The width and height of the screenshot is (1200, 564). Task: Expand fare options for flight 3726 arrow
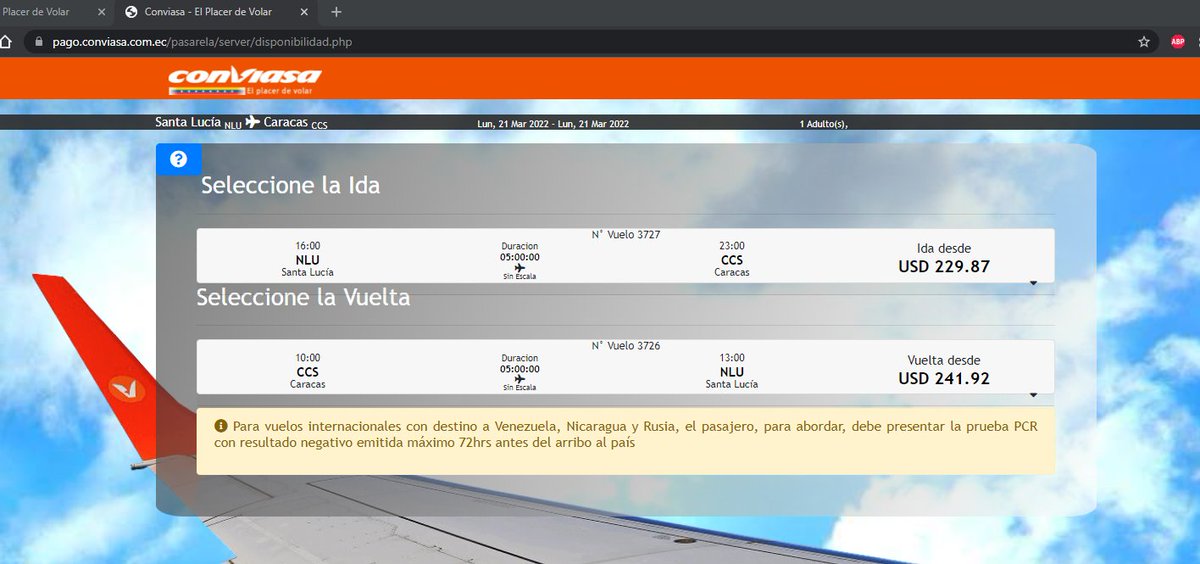1034,395
